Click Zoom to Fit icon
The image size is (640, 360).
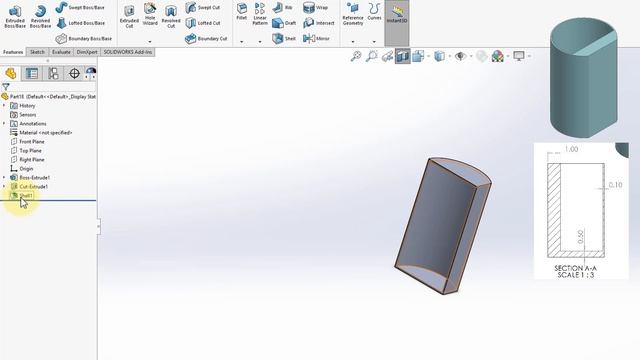pyautogui.click(x=356, y=56)
